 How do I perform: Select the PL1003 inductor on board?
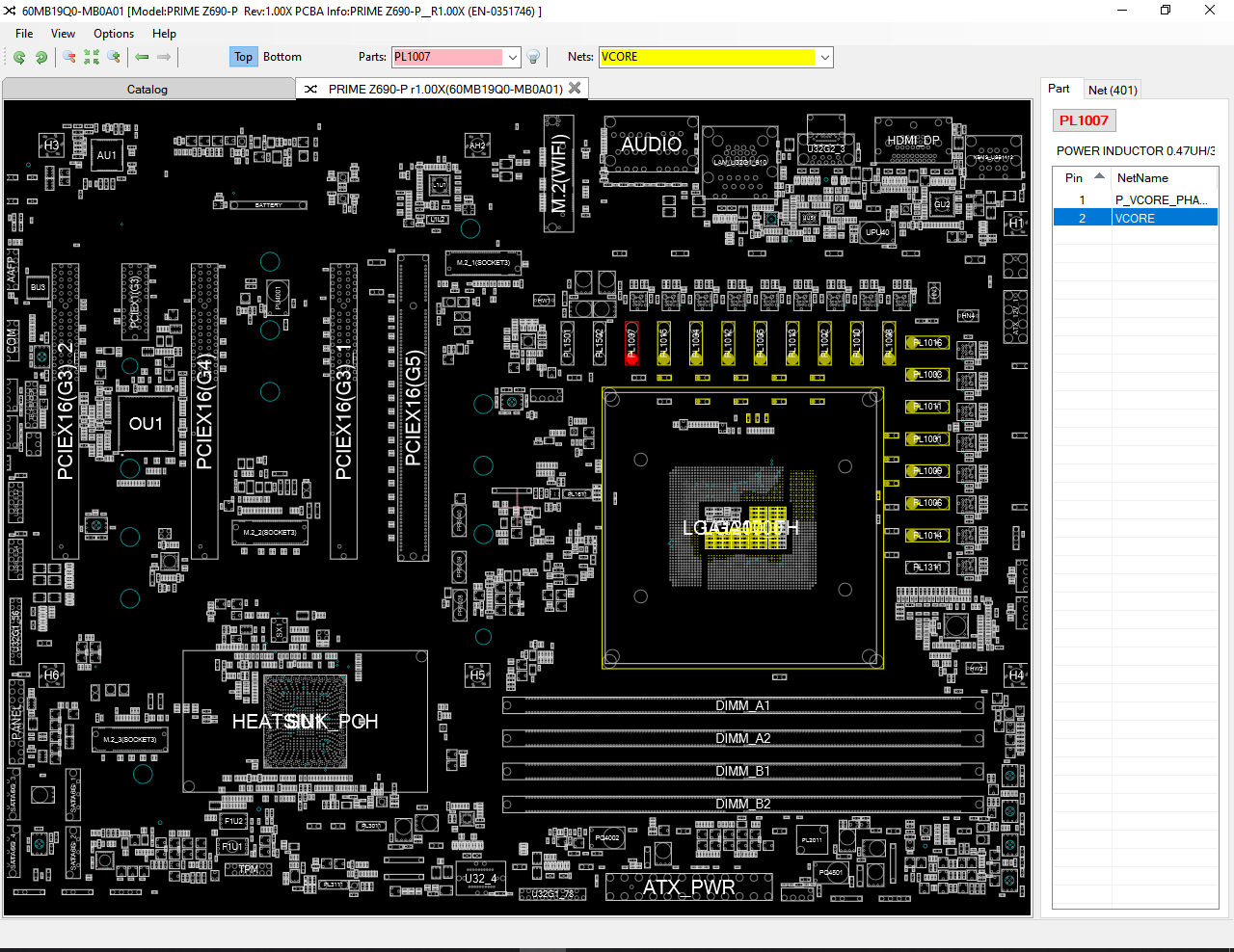927,375
